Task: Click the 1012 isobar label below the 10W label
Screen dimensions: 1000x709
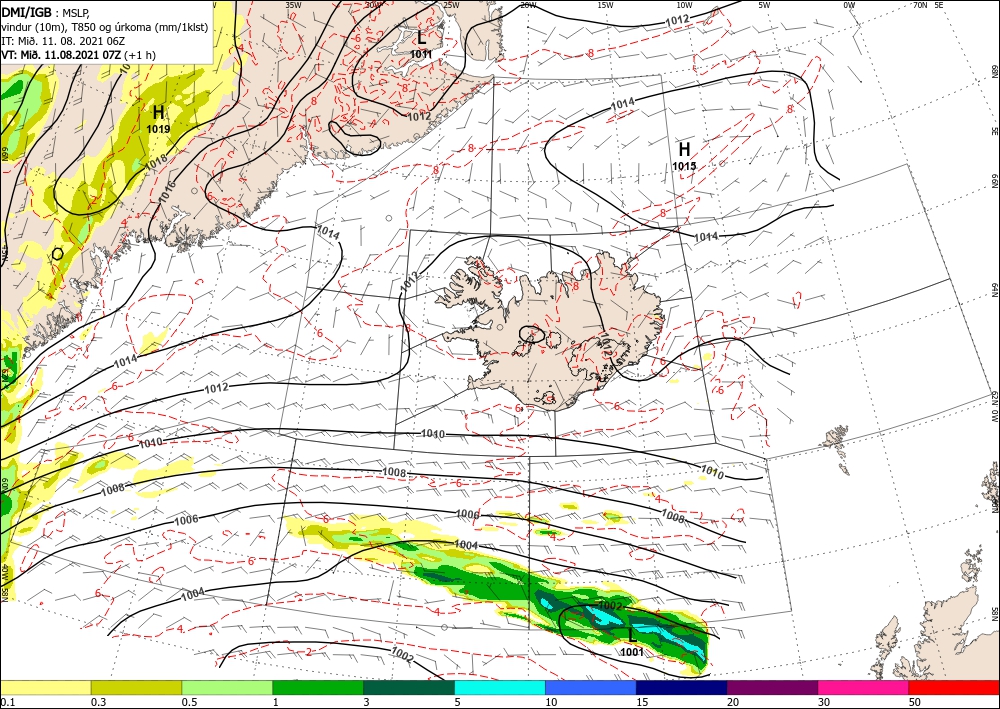Action: click(x=677, y=20)
